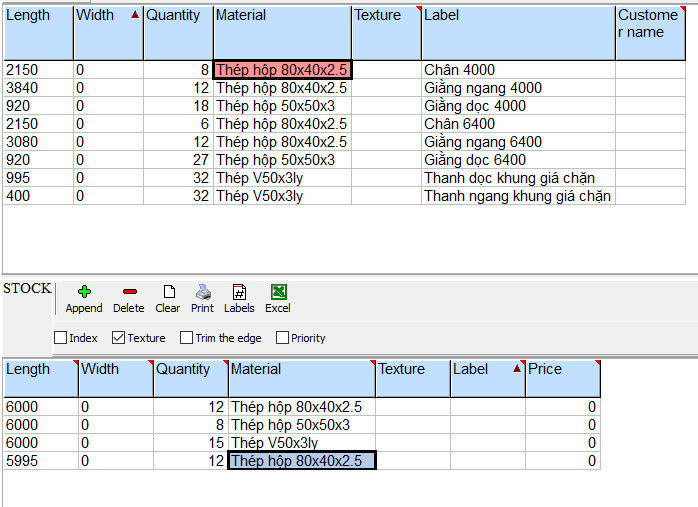Click the green Append plus icon
Viewport: 698px width, 507px height.
pyautogui.click(x=84, y=292)
